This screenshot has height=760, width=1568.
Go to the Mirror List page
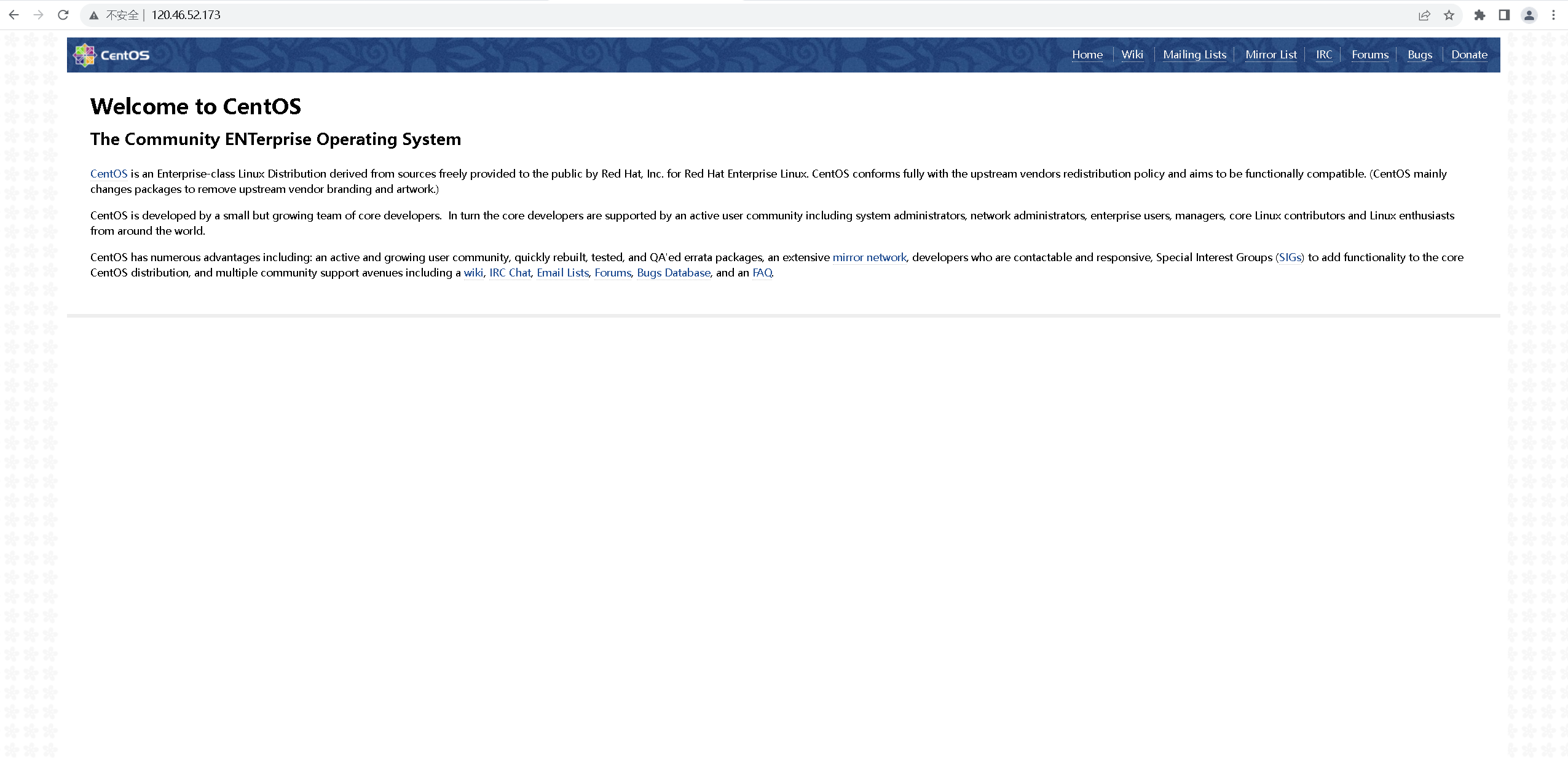tap(1271, 55)
